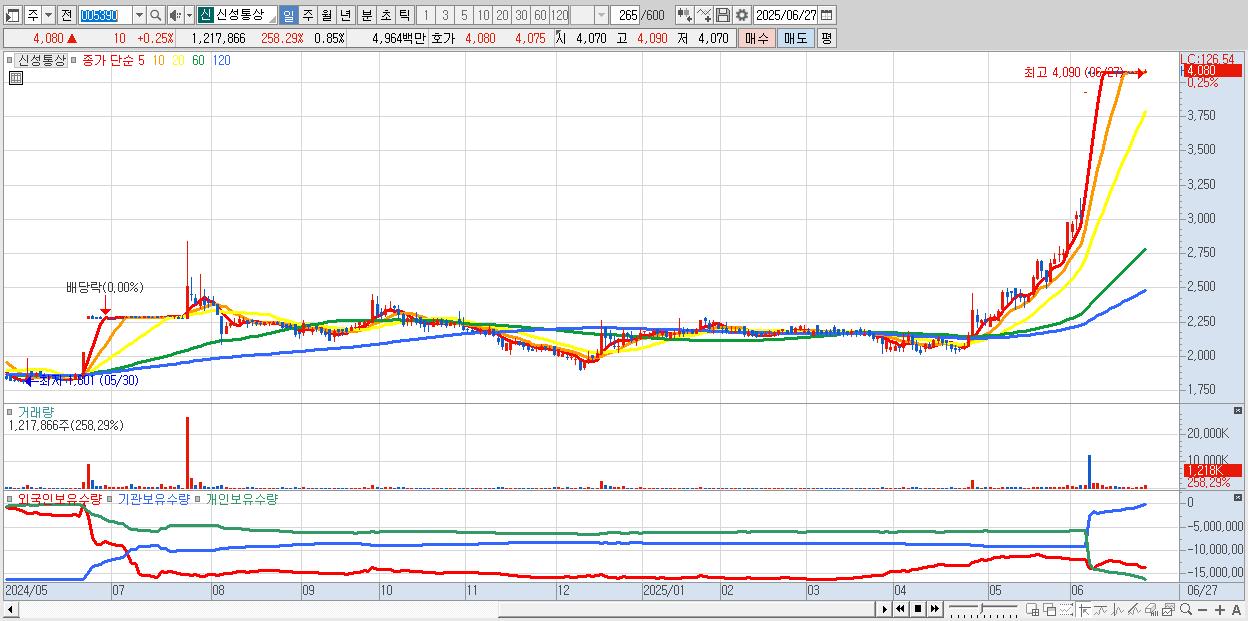
Task: Click the 매수 buy button
Action: 757,38
